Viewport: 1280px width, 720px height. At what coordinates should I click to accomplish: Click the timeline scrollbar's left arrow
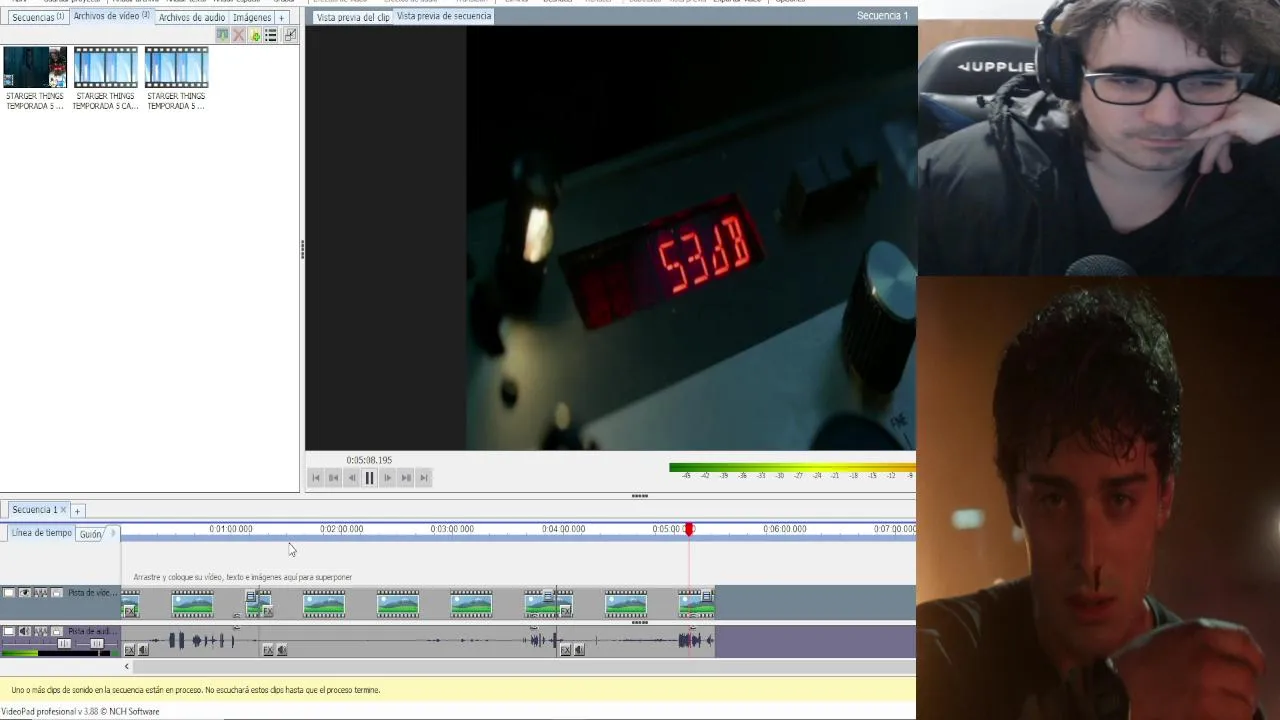pos(127,666)
